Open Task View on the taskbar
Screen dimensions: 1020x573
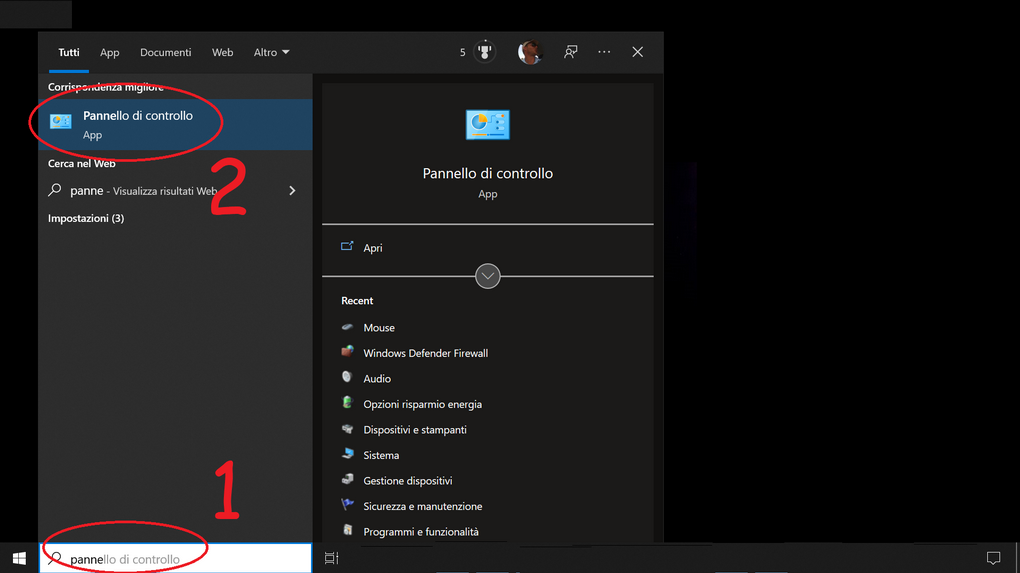point(332,558)
